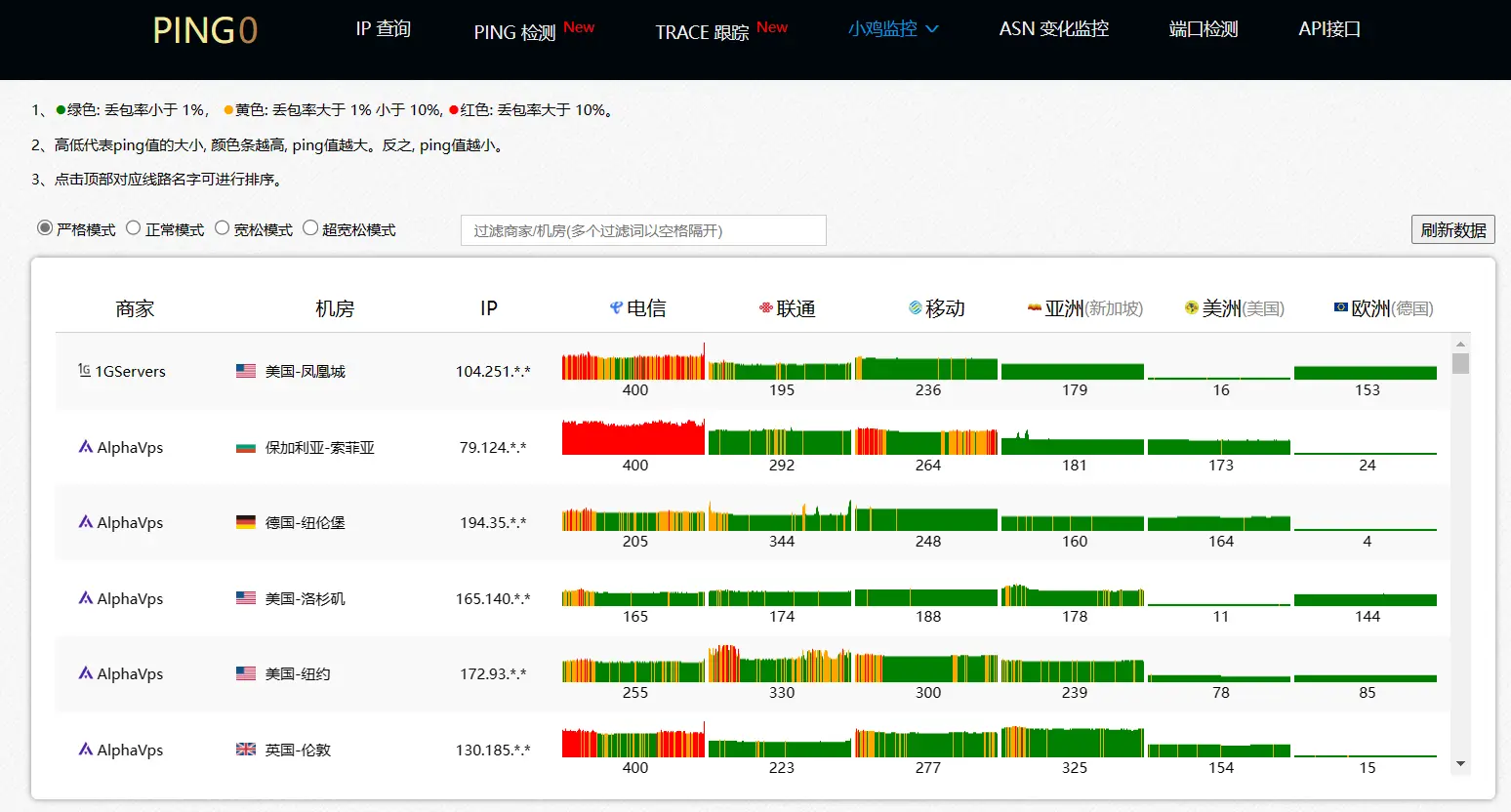Sort by 移动 column header
Image resolution: width=1511 pixels, height=812 pixels.
pyautogui.click(x=936, y=308)
